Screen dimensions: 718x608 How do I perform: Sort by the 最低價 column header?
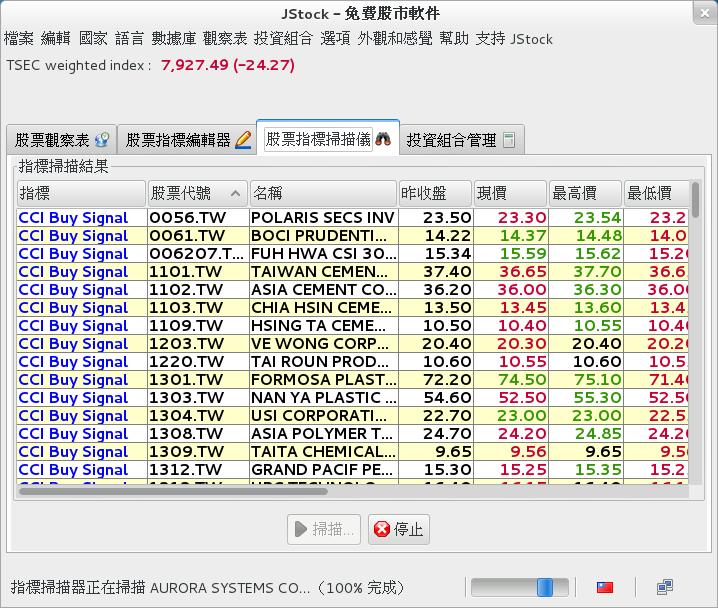657,193
